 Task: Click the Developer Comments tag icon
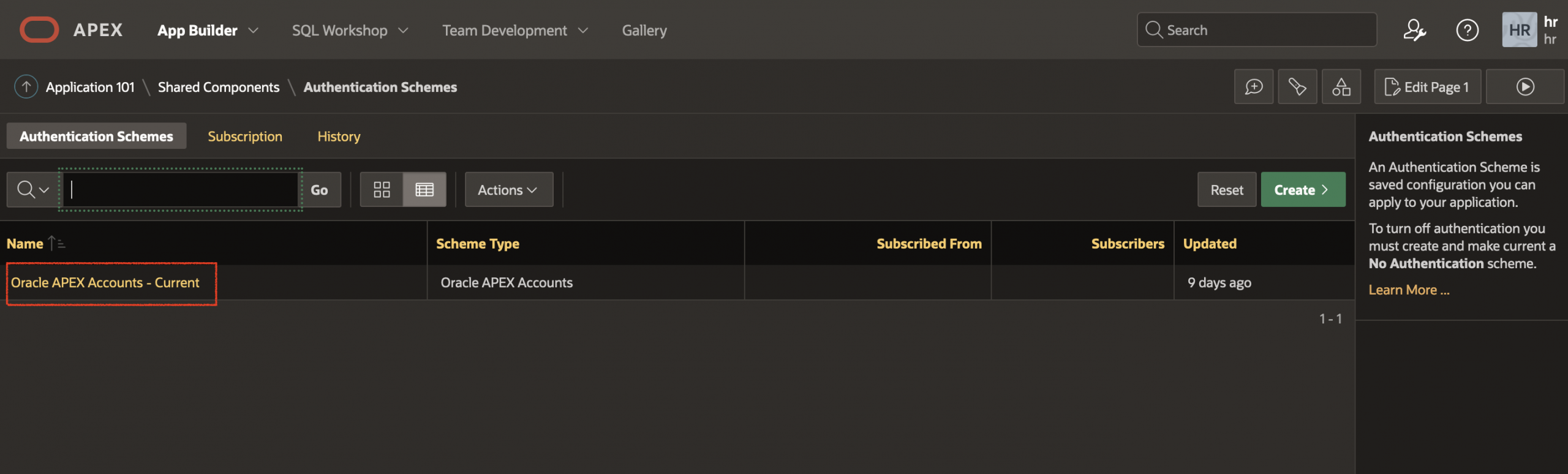click(1297, 87)
